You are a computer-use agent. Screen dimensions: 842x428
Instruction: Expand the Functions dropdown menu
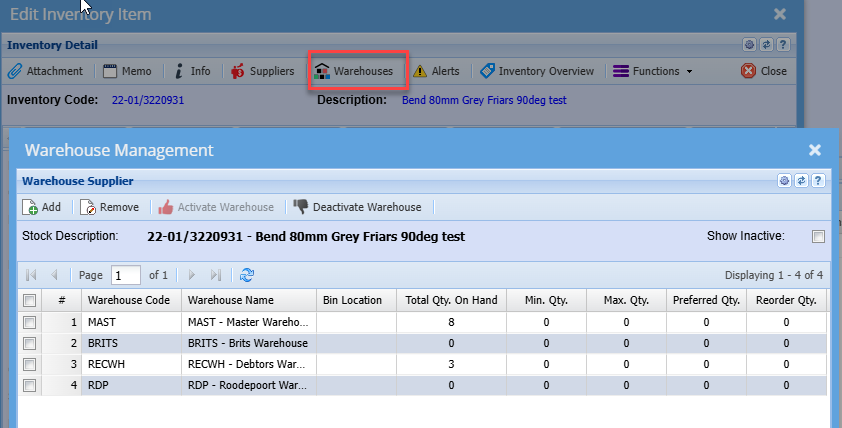[x=652, y=71]
